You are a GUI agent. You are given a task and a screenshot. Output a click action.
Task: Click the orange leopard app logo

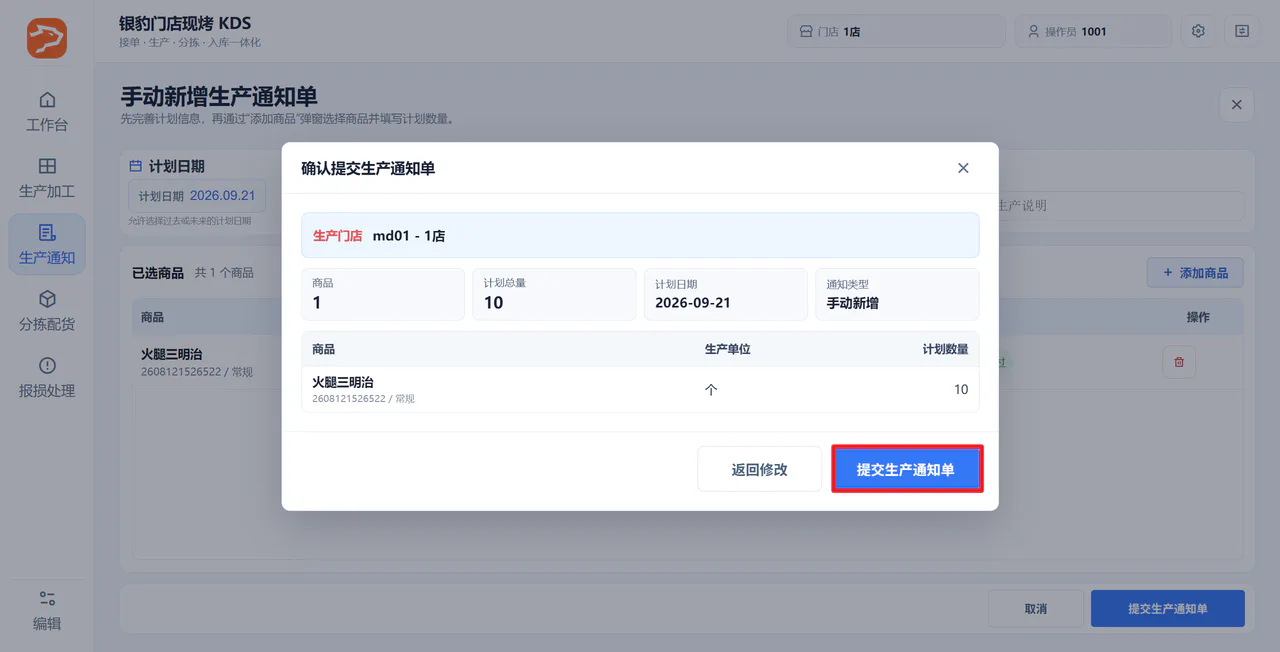[x=47, y=38]
